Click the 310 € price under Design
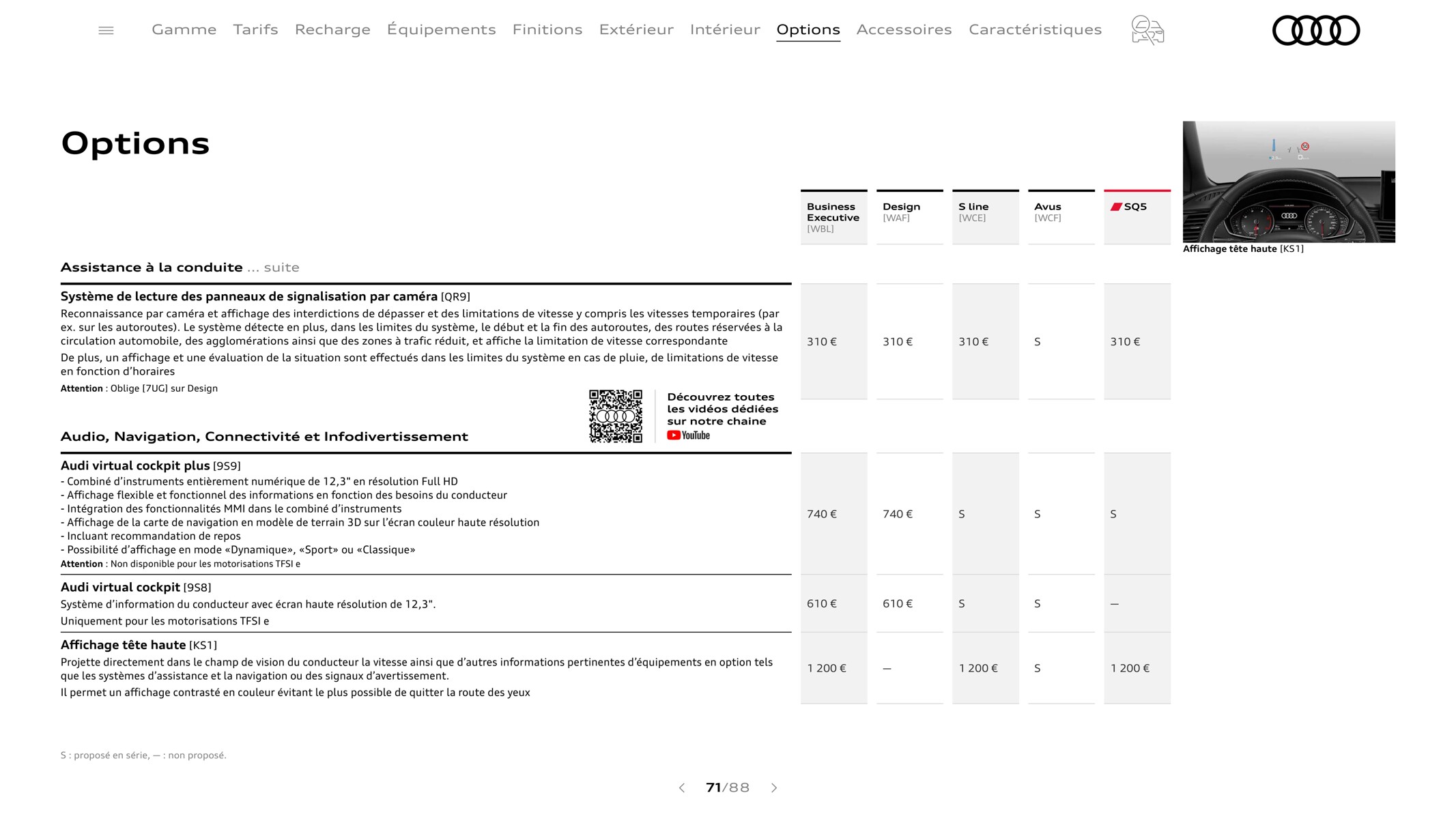This screenshot has height=819, width=1456. [x=898, y=342]
